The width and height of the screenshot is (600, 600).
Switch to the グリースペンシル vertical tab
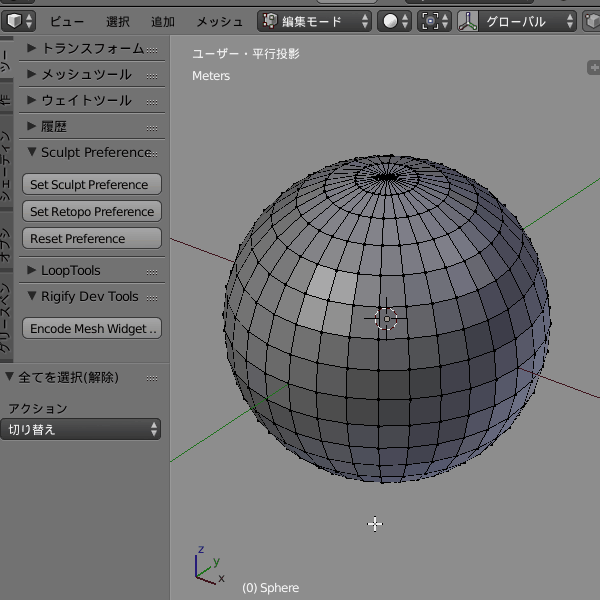point(6,317)
